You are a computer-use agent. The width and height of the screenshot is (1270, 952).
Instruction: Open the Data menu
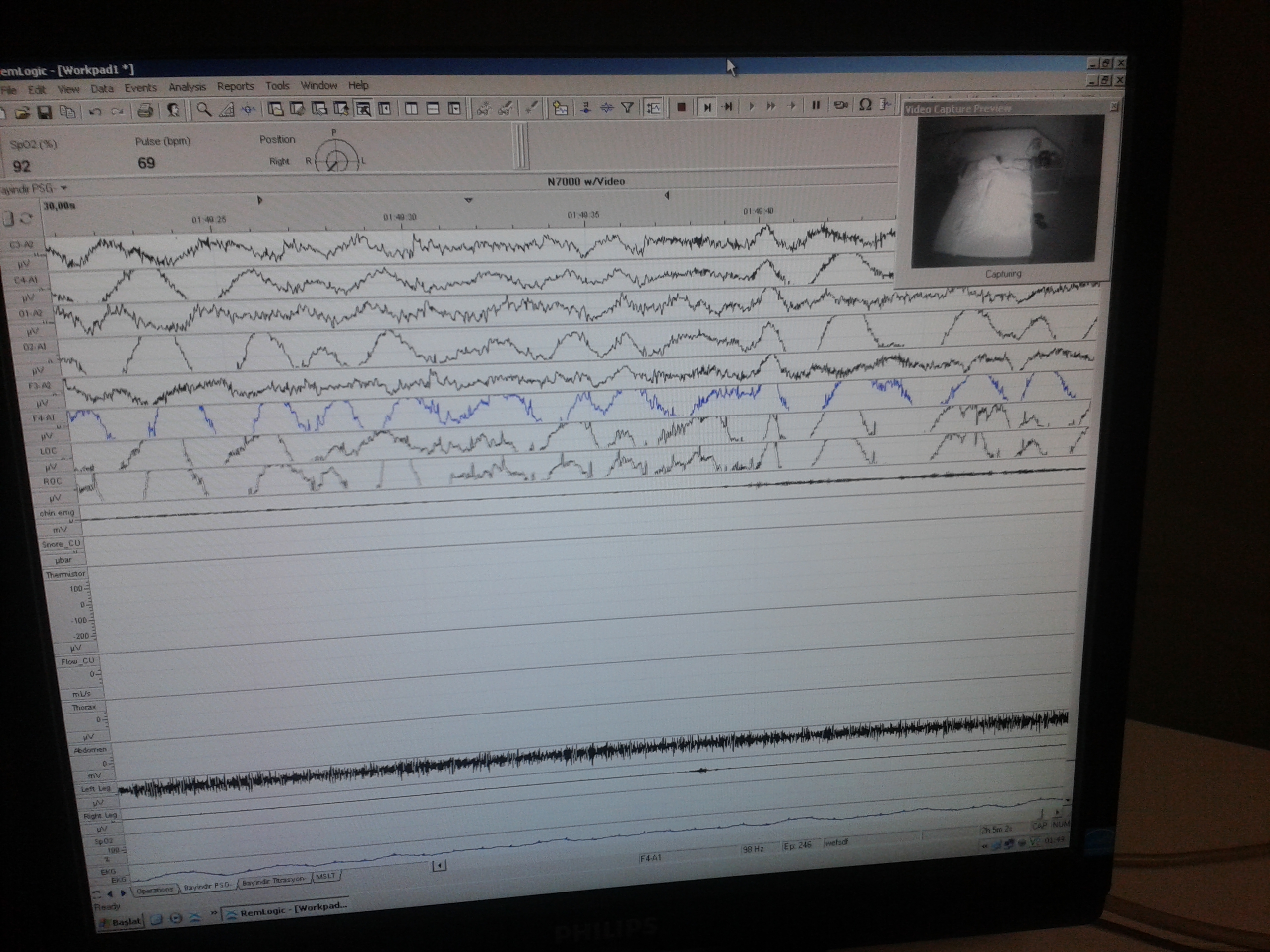click(102, 88)
